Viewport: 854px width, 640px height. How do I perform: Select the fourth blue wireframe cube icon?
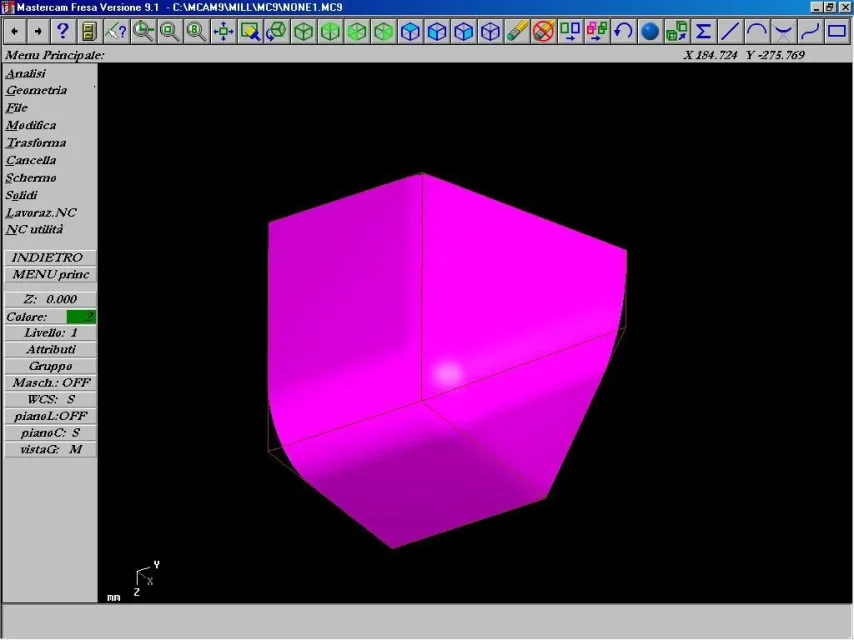click(x=490, y=31)
